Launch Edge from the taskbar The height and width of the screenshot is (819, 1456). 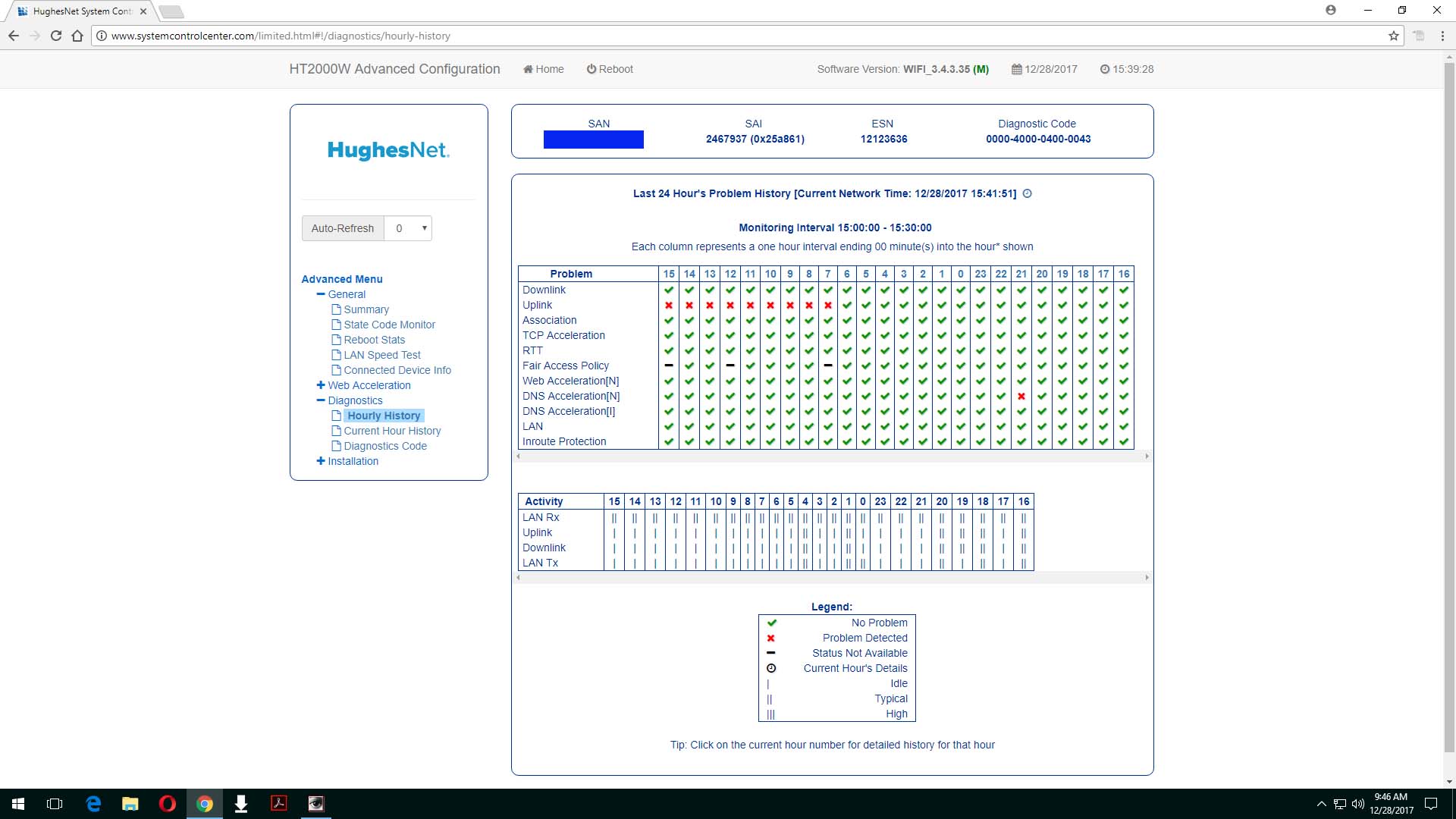coord(93,804)
